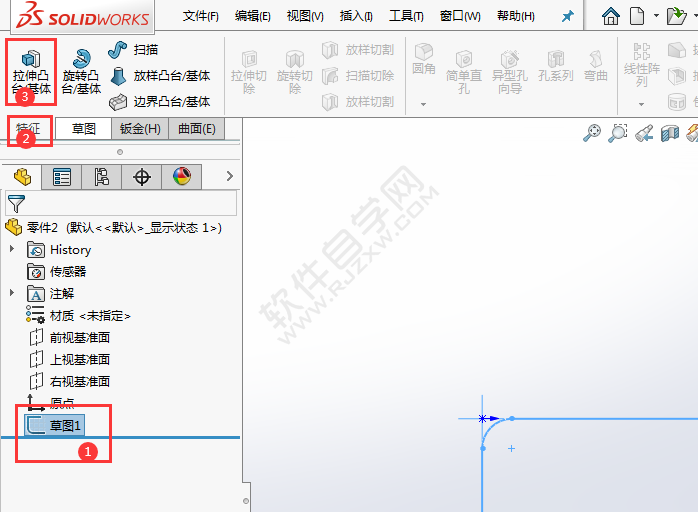Viewport: 698px width, 512px height.
Task: Click the Open document folder icon
Action: (x=676, y=16)
